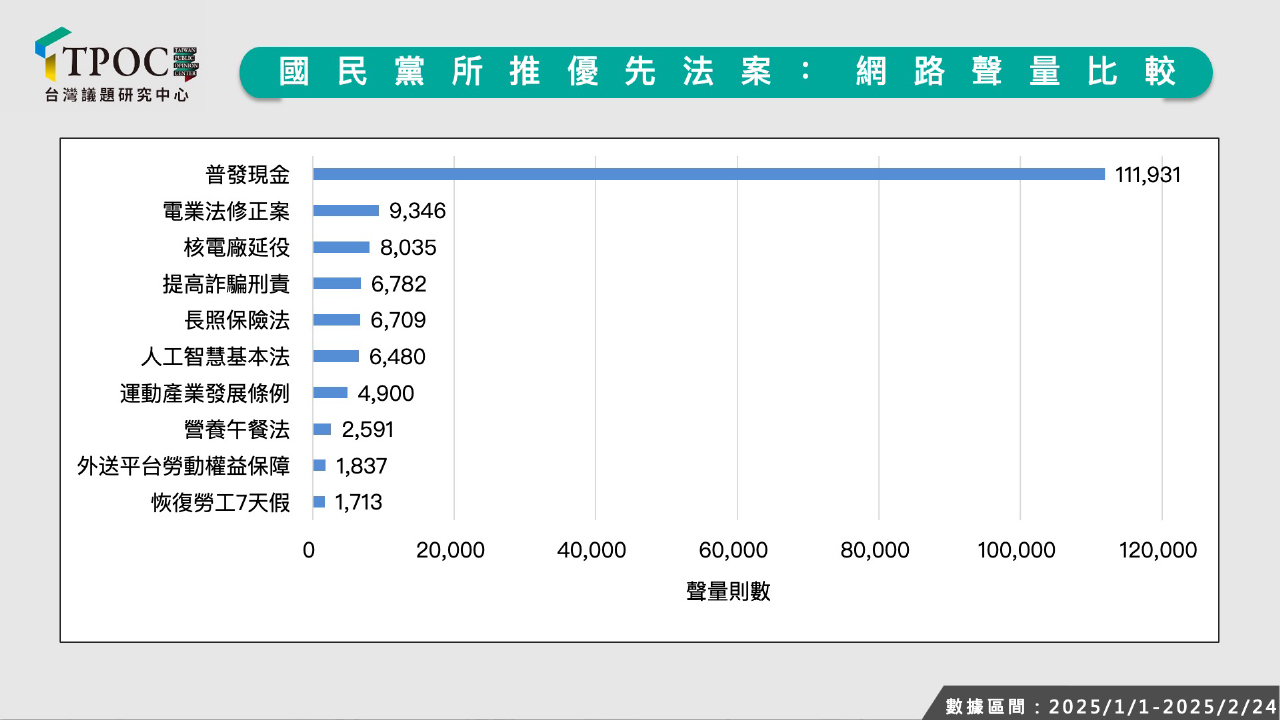Select the 電業法修正案 blue bar
The height and width of the screenshot is (720, 1280).
click(x=346, y=211)
